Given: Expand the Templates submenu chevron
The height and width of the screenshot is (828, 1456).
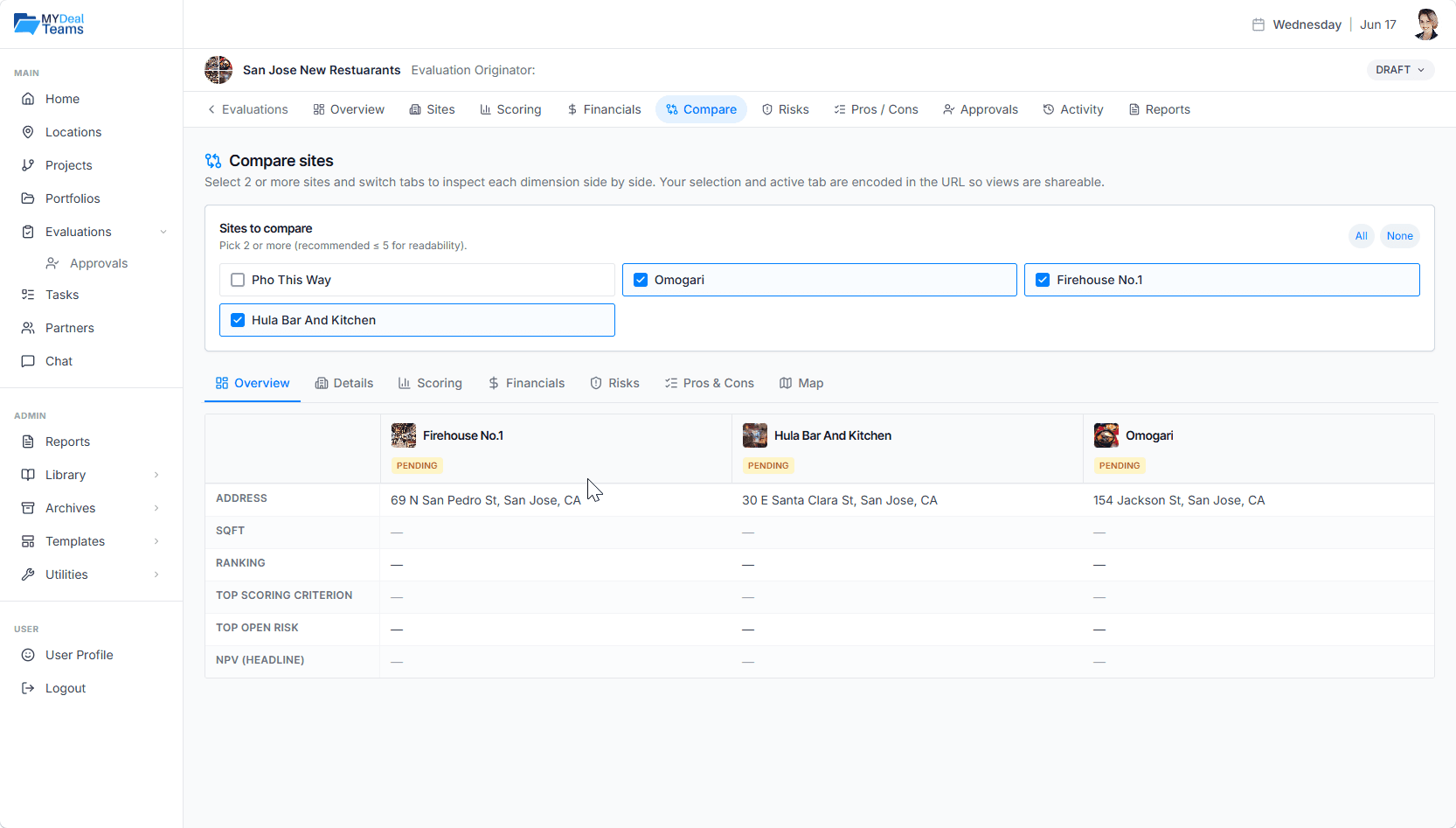Looking at the screenshot, I should click(156, 541).
